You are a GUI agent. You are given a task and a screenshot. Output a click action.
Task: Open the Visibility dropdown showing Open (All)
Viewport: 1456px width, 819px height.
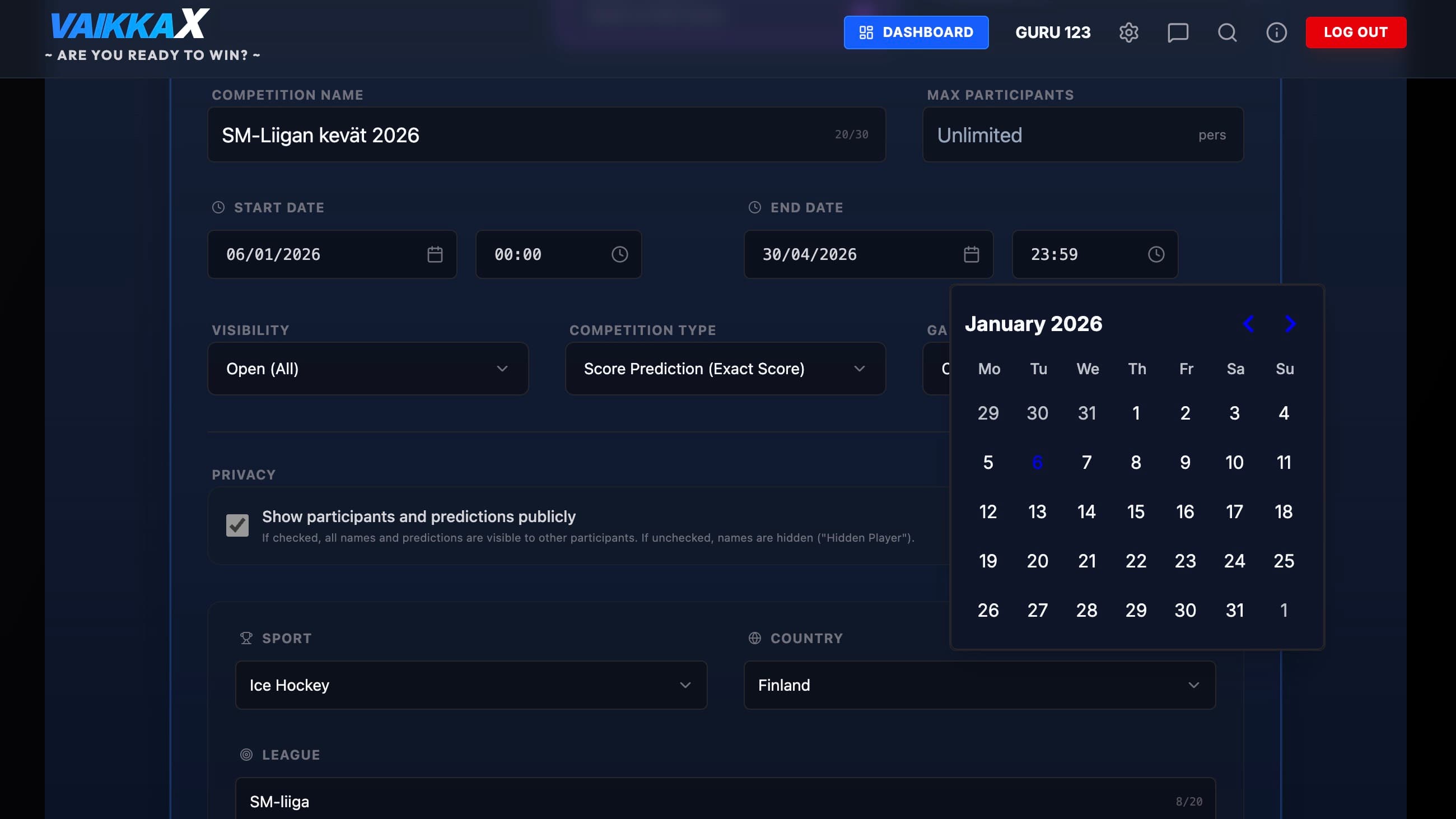pyautogui.click(x=368, y=369)
